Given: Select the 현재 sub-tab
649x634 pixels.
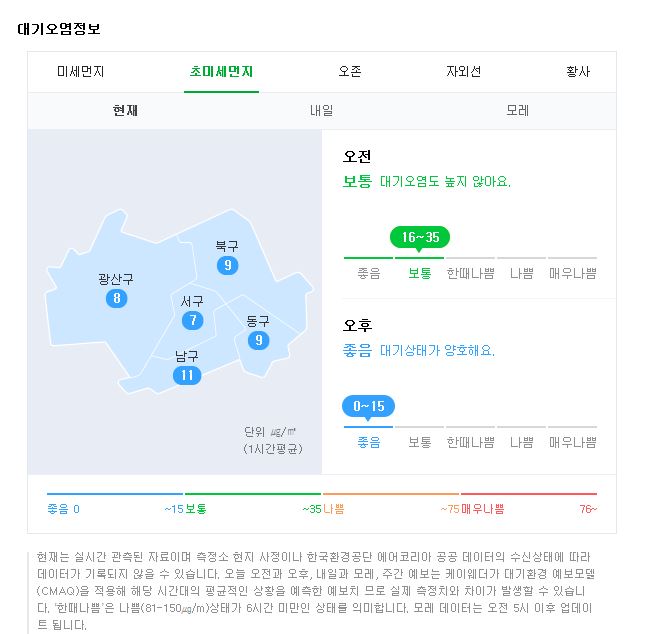Looking at the screenshot, I should tap(125, 110).
